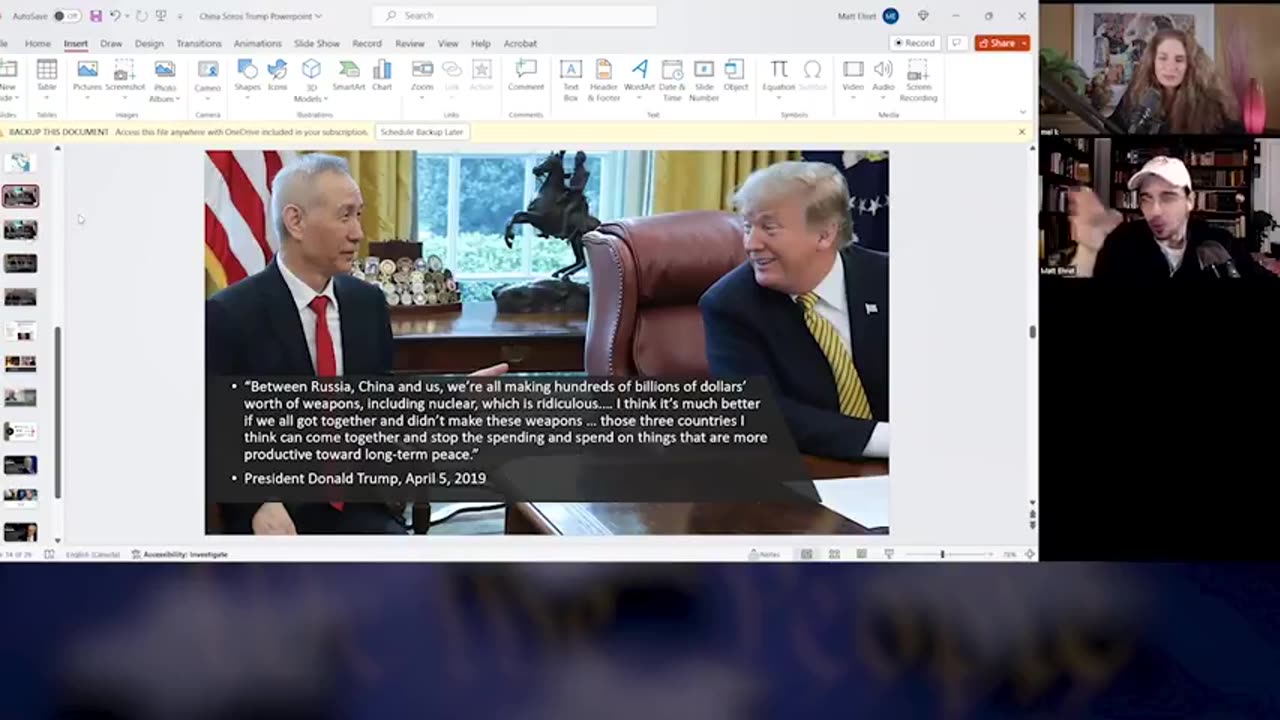The width and height of the screenshot is (1280, 720).
Task: Open the Slide Show tab
Action: pos(317,44)
